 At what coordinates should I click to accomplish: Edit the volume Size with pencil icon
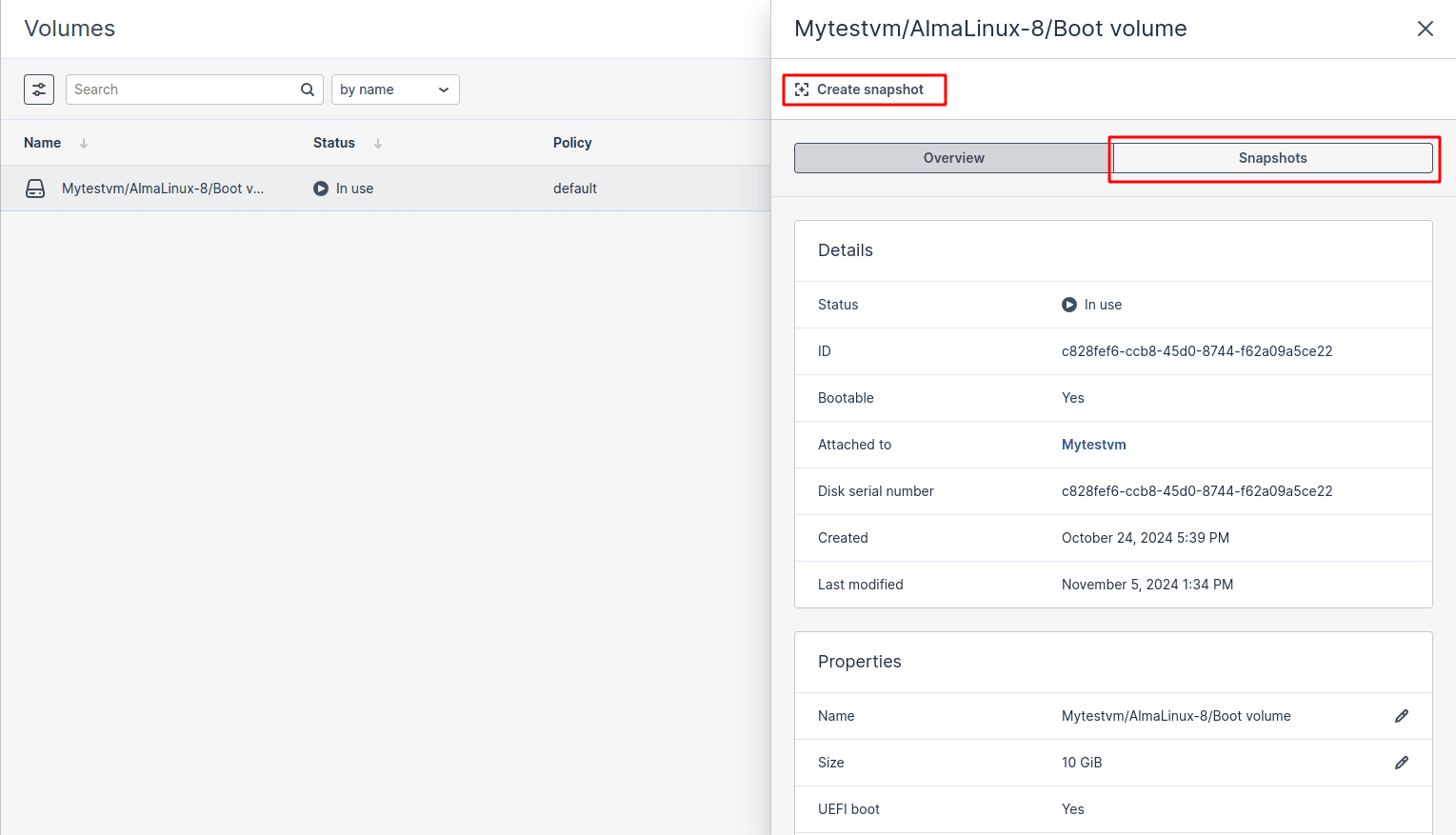pos(1401,763)
